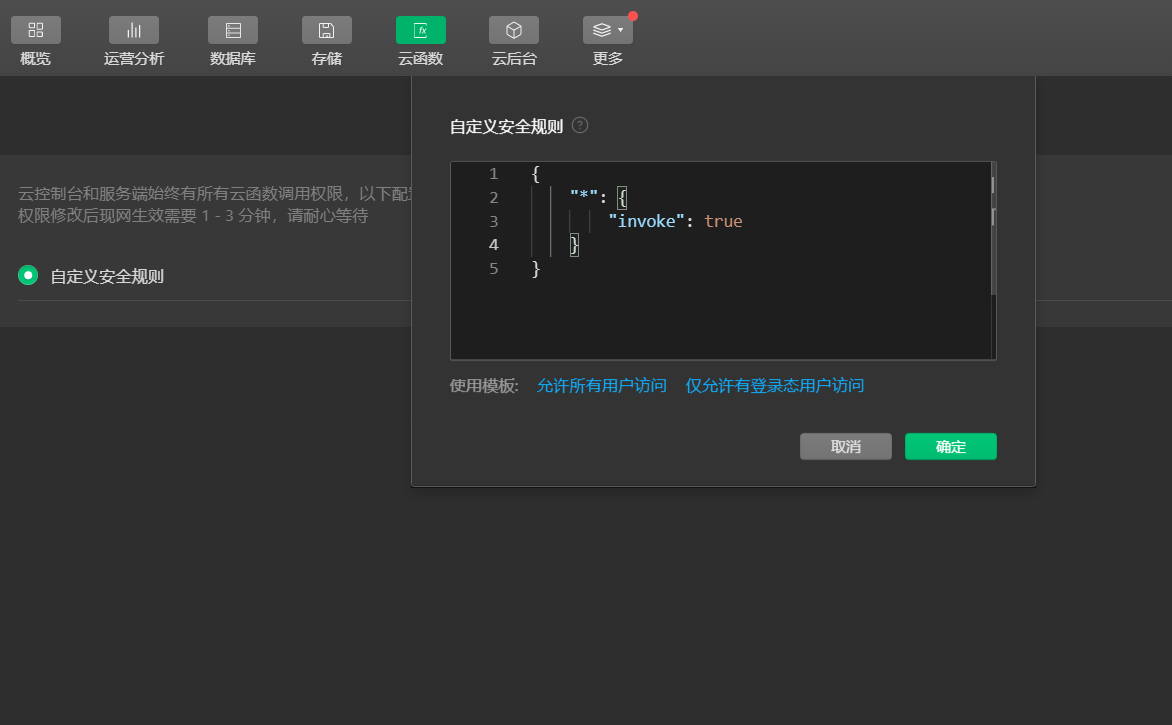Viewport: 1172px width, 725px height.
Task: Select the 云函数 cloud function icon
Action: [x=421, y=30]
